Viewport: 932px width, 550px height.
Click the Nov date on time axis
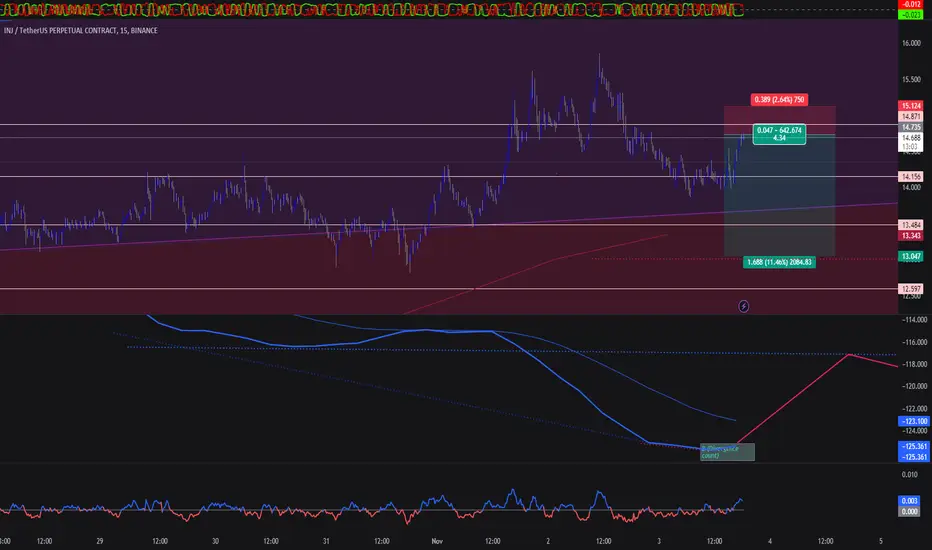437,541
